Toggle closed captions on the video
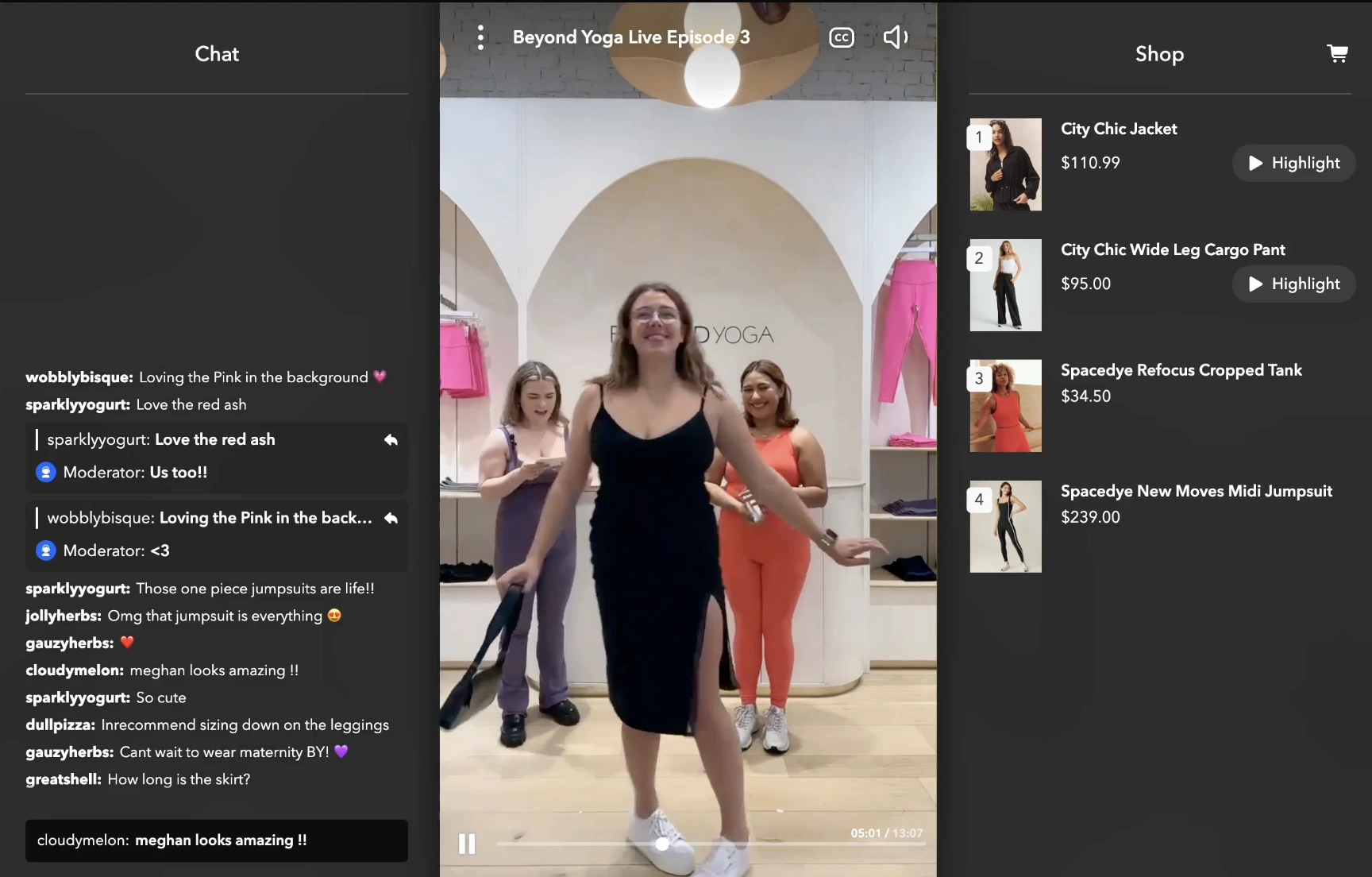Screen dimensions: 1372x877 (842, 37)
